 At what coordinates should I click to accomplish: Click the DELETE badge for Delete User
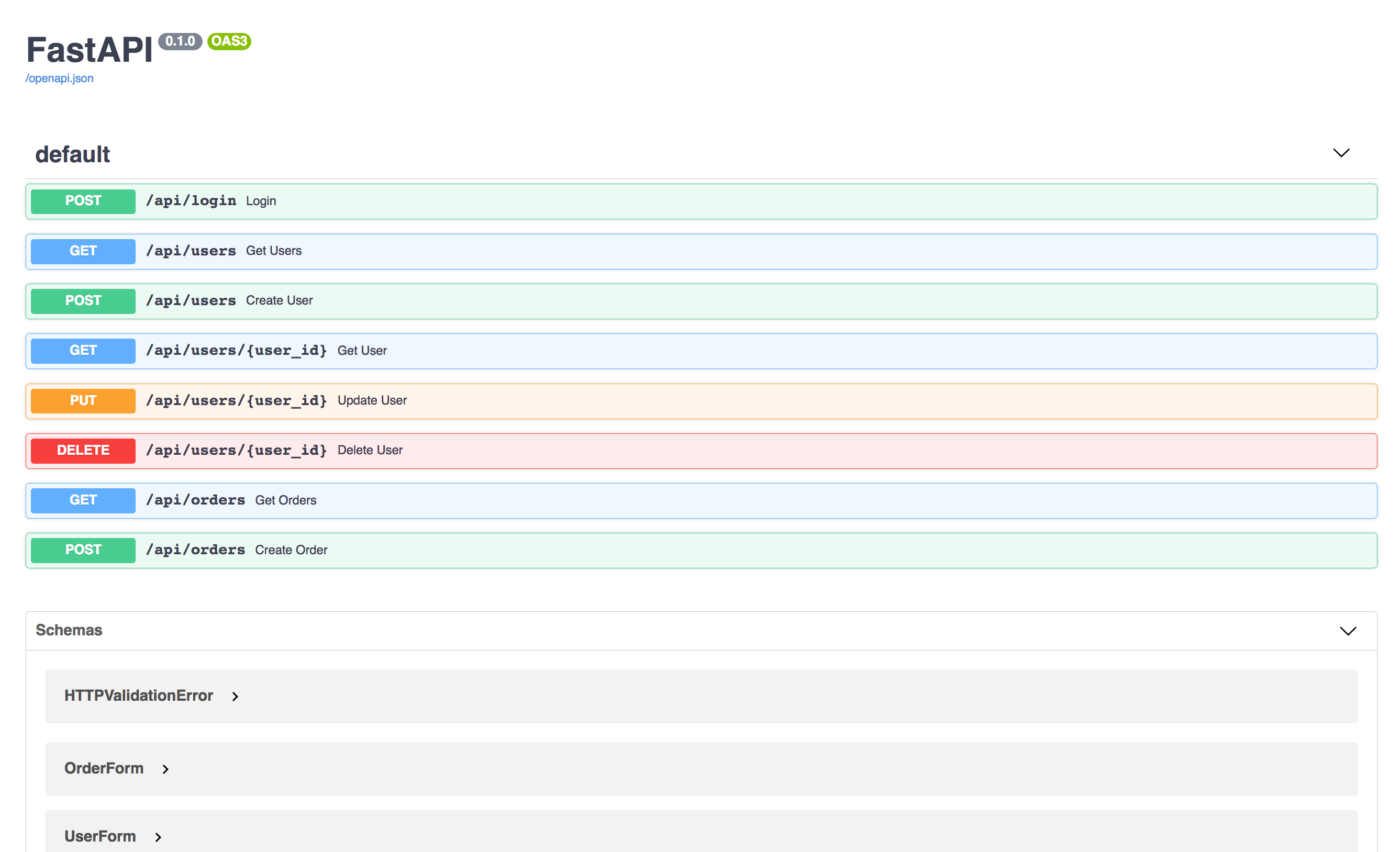(83, 451)
